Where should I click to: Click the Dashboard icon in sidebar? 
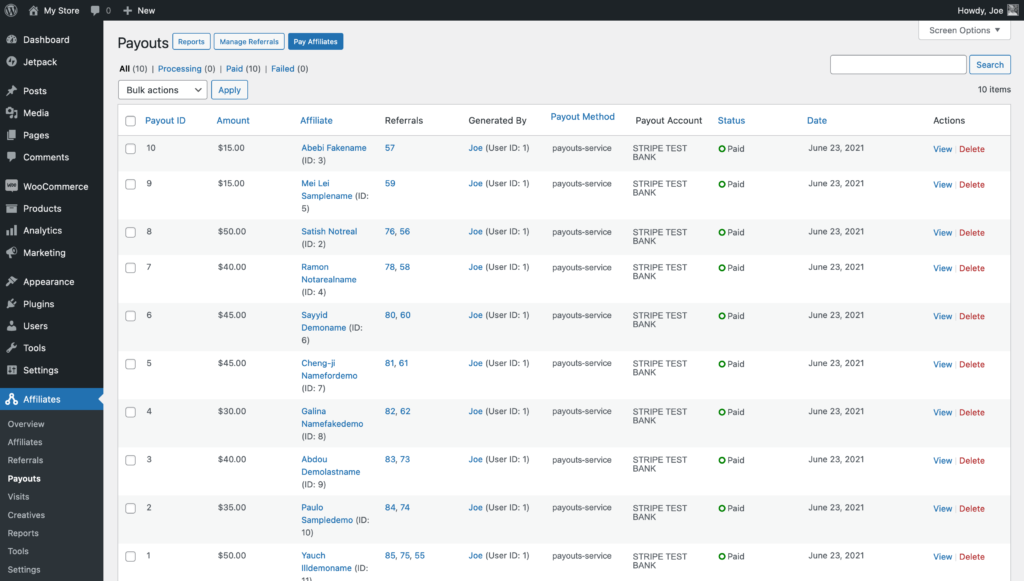[x=11, y=40]
